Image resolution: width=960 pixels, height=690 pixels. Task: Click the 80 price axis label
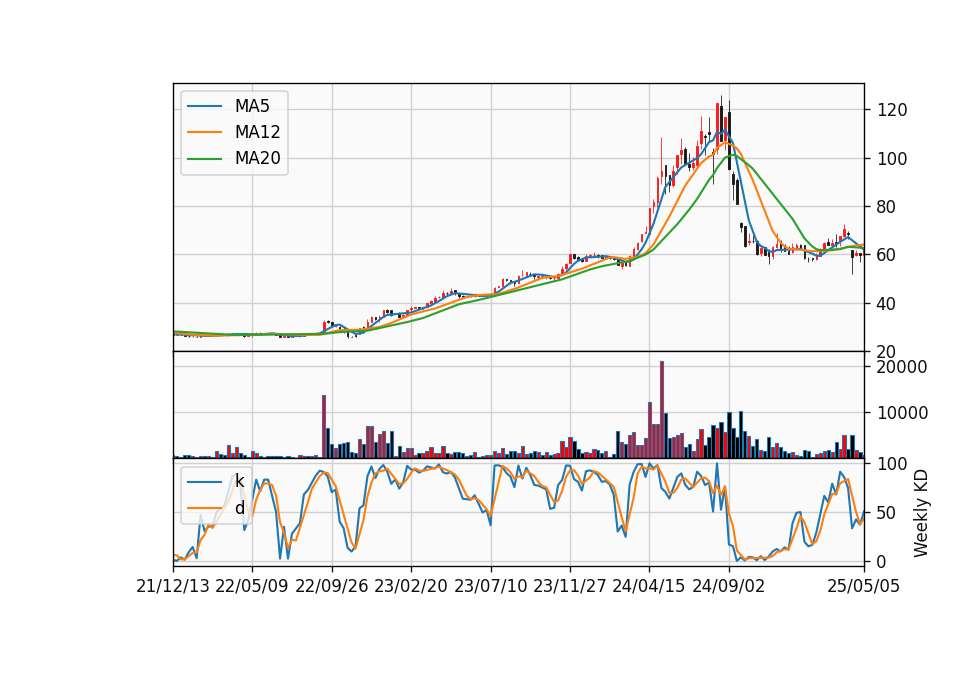pos(887,207)
